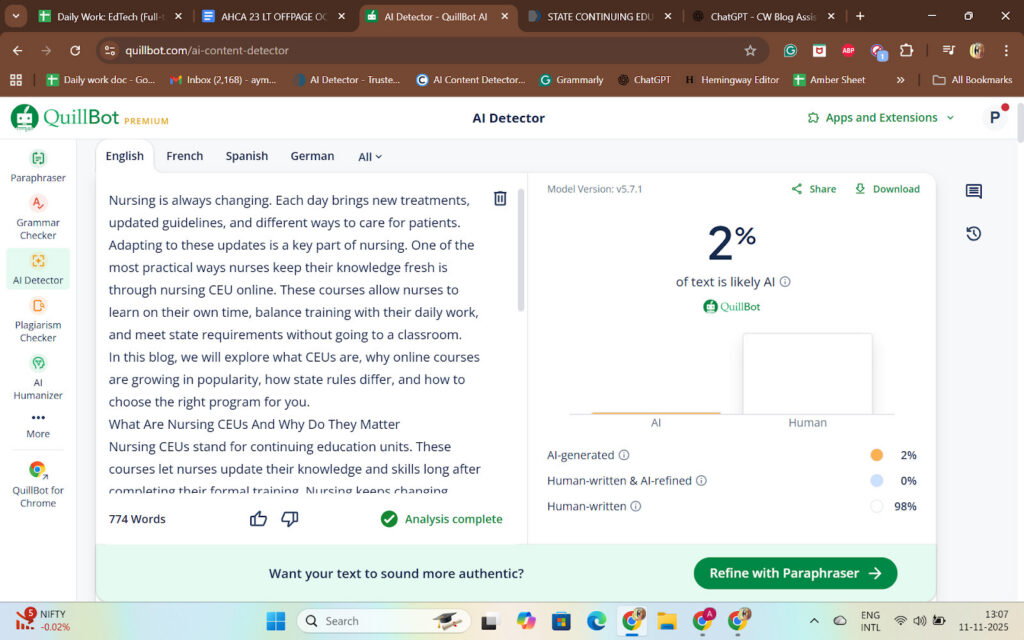Share the analysis results
This screenshot has width=1024, height=640.
[x=813, y=189]
